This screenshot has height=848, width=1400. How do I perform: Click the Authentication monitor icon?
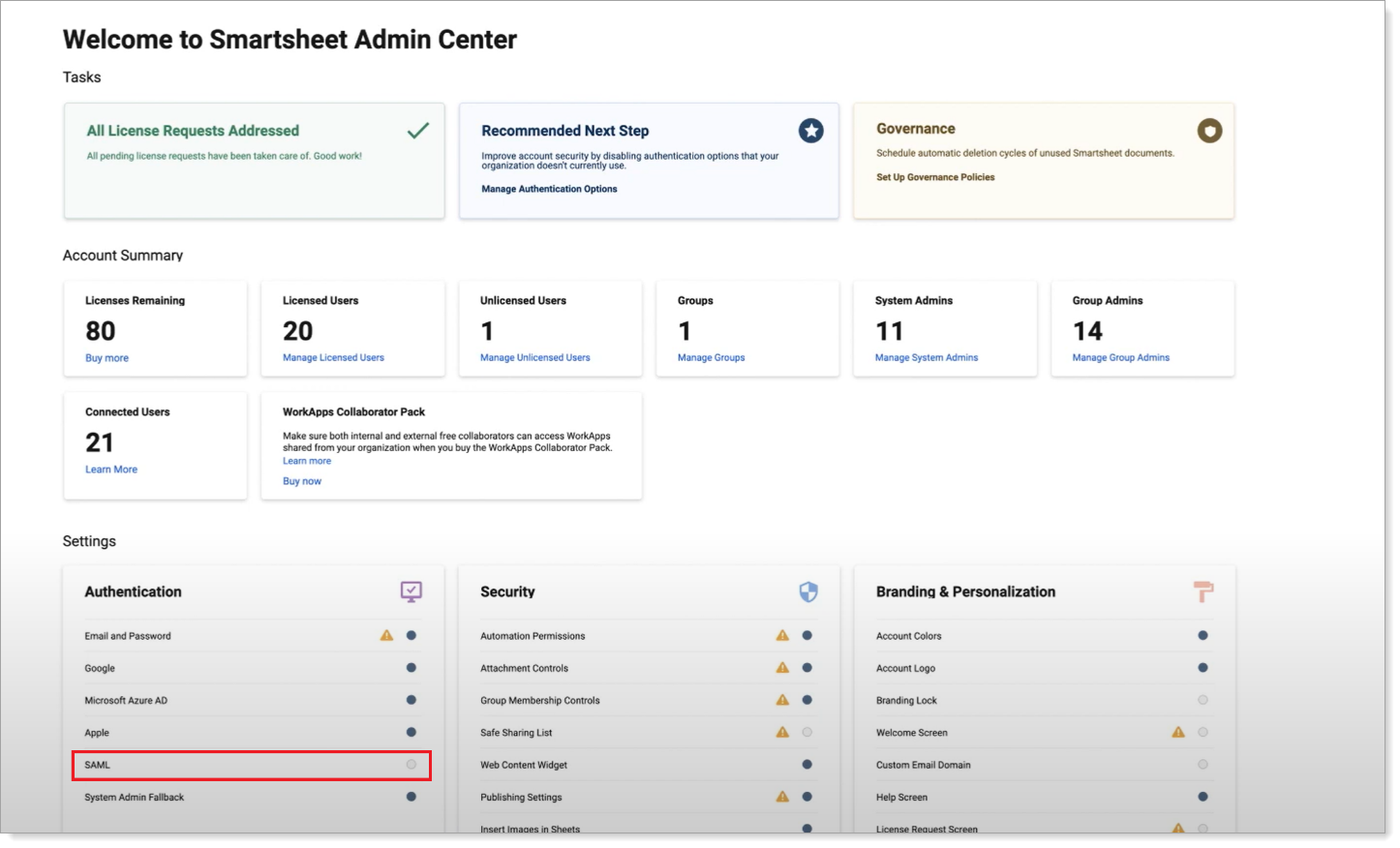pos(411,591)
